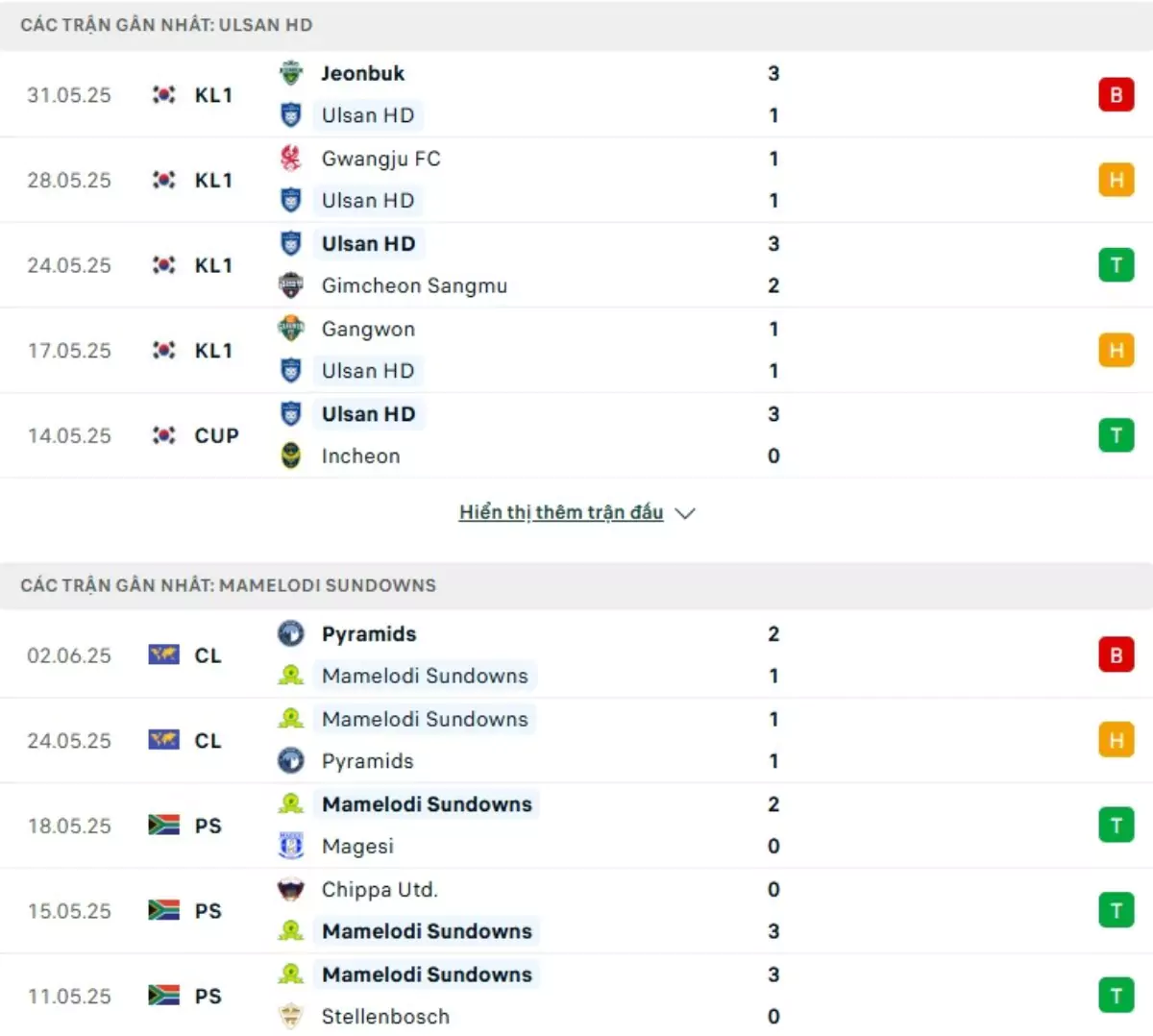Click the South Africa flag on 18.05.25 row
This screenshot has width=1153, height=1036.
click(164, 826)
